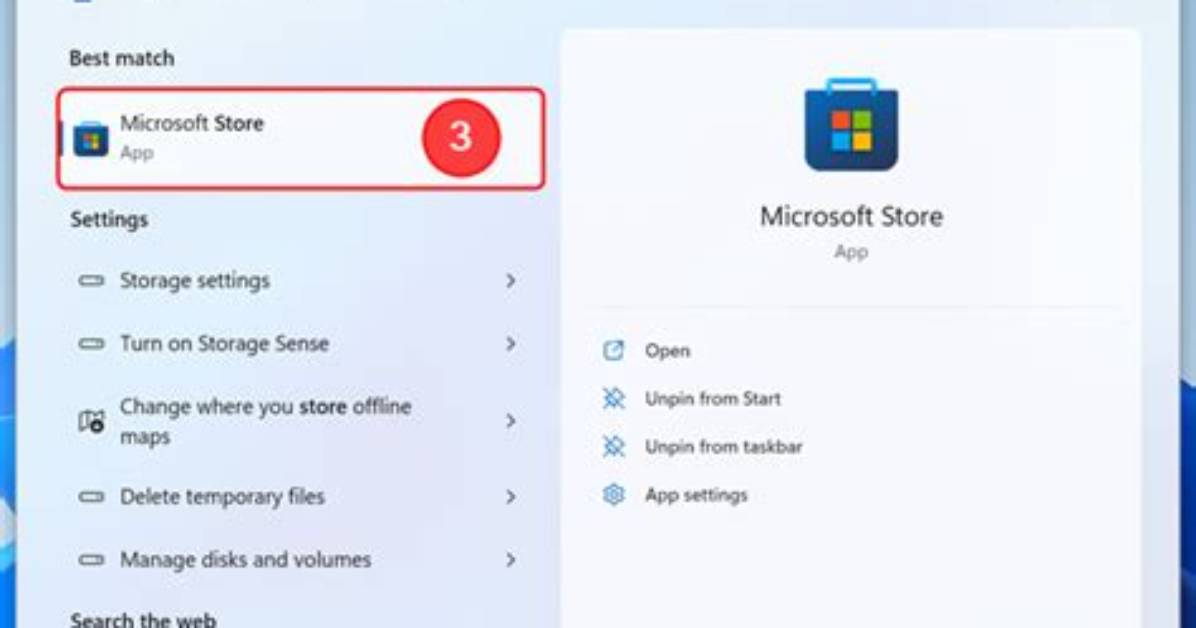Screen dimensions: 1196x628
Task: Expand the arrow next to Storage settings
Action: coord(510,281)
